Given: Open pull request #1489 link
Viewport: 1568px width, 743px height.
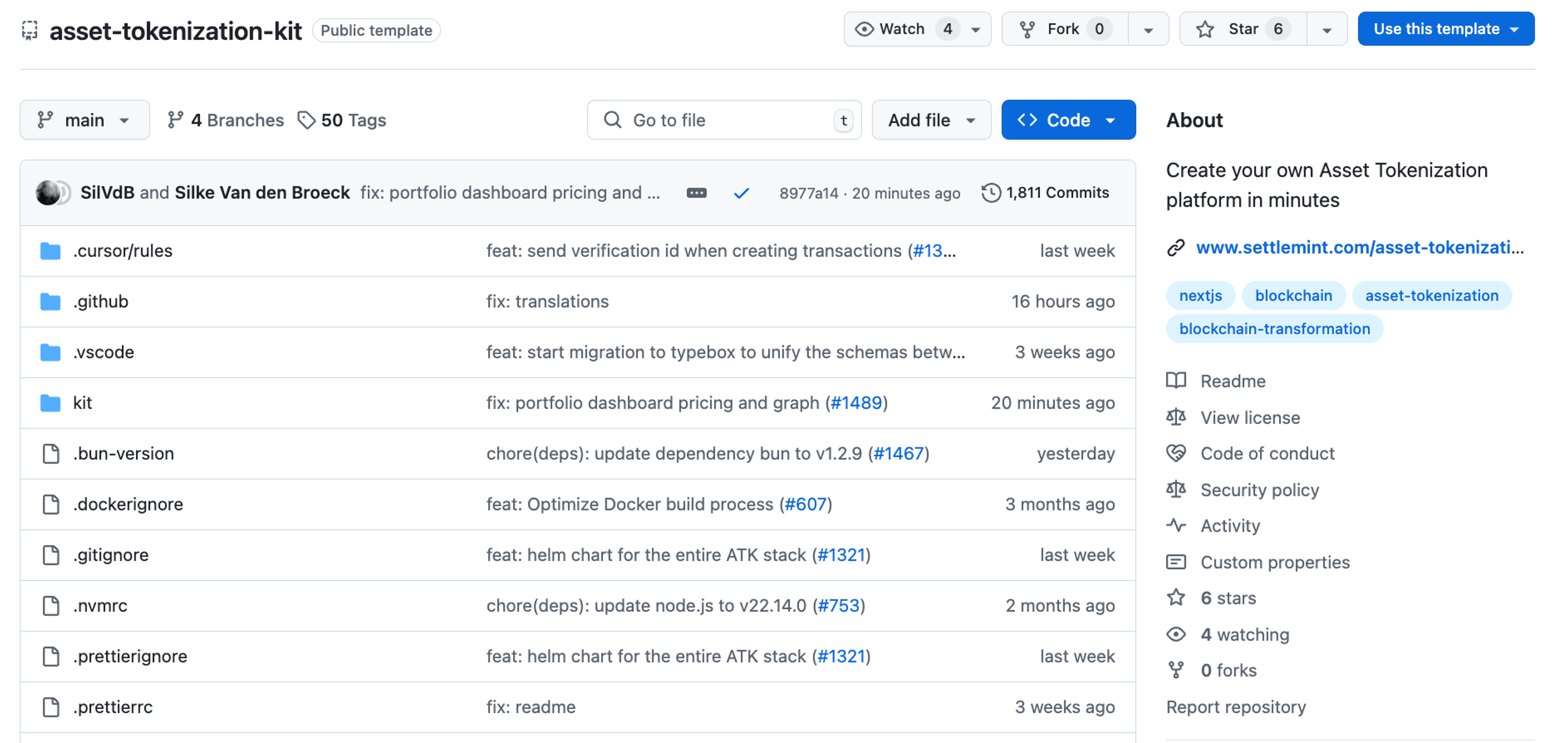Looking at the screenshot, I should tap(856, 403).
